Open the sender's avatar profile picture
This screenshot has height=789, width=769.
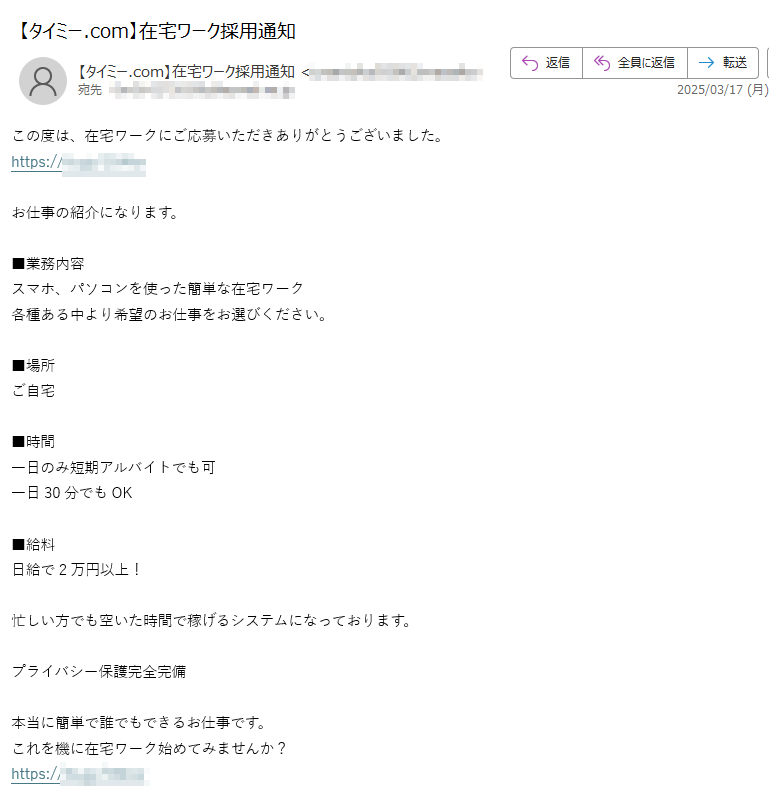43,81
